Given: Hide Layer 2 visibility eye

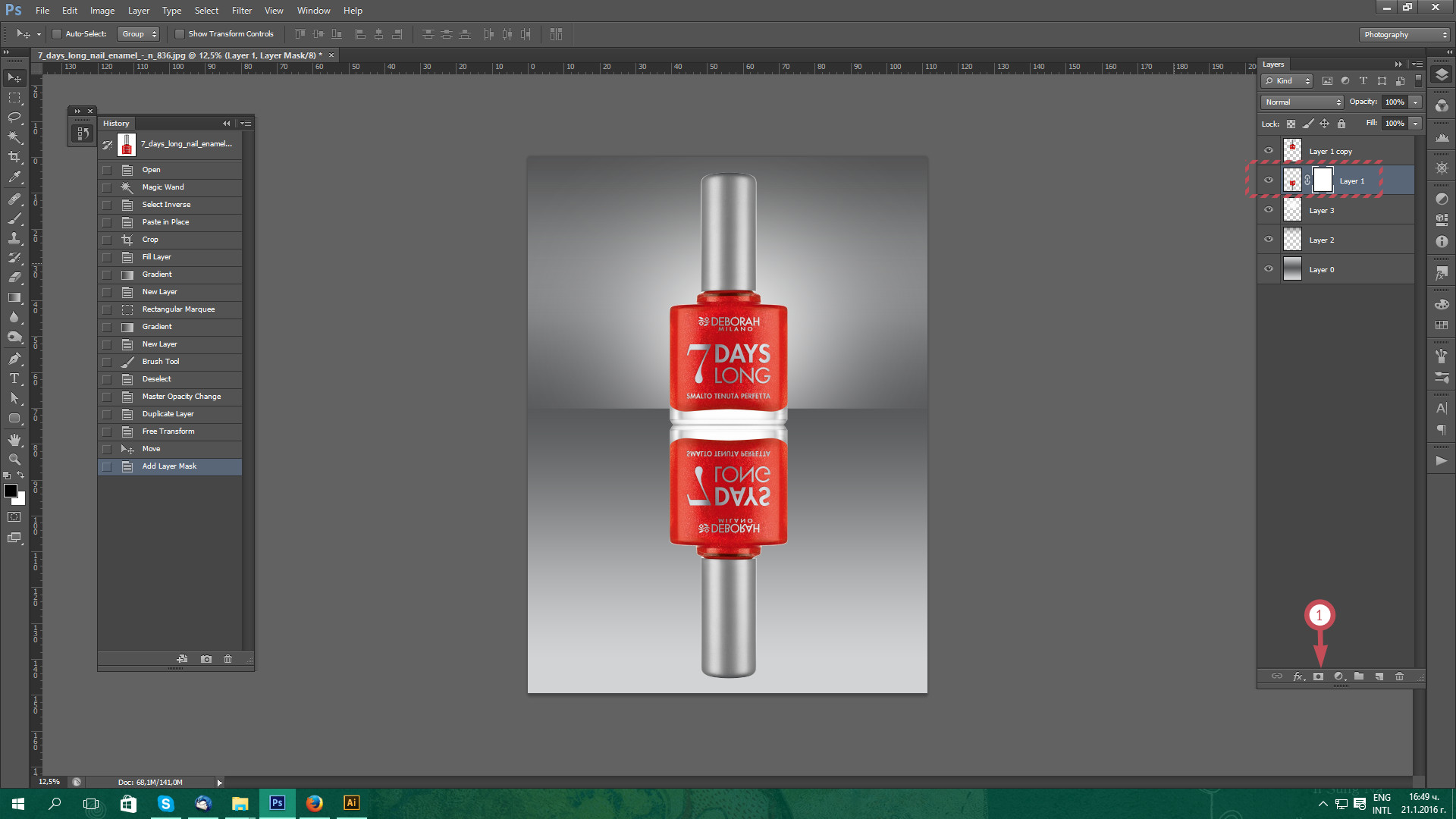Looking at the screenshot, I should [1269, 240].
